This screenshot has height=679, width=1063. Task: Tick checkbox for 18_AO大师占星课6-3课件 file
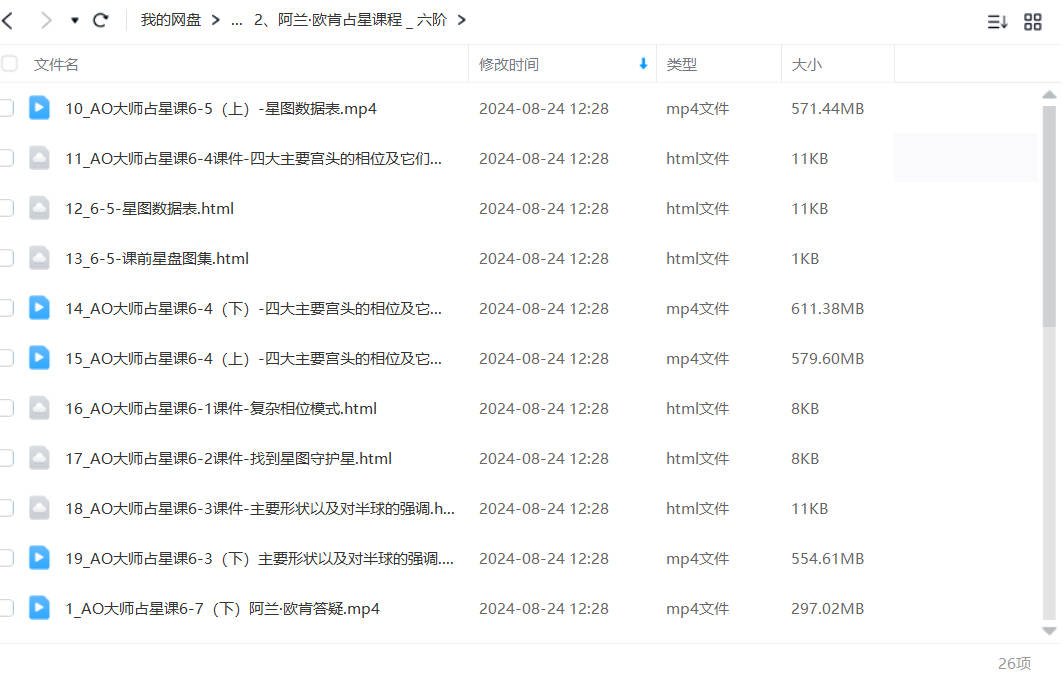pos(7,508)
